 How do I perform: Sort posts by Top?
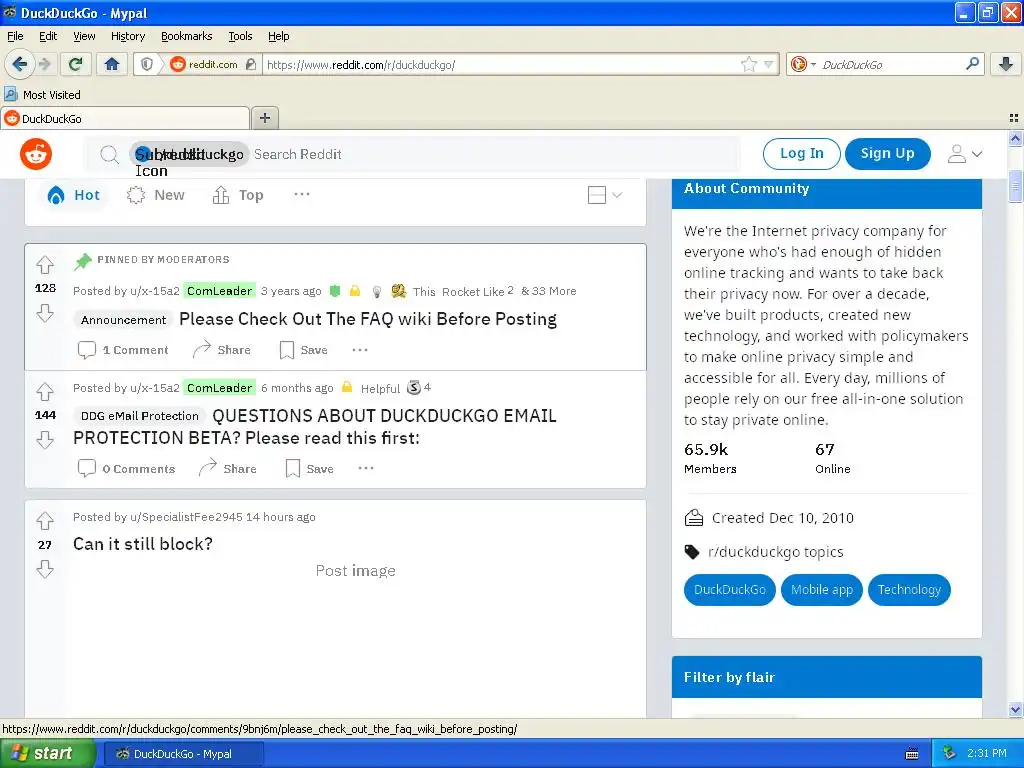[x=238, y=195]
